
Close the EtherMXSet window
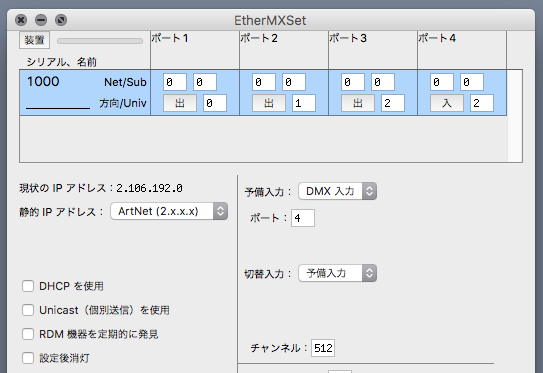tap(21, 20)
